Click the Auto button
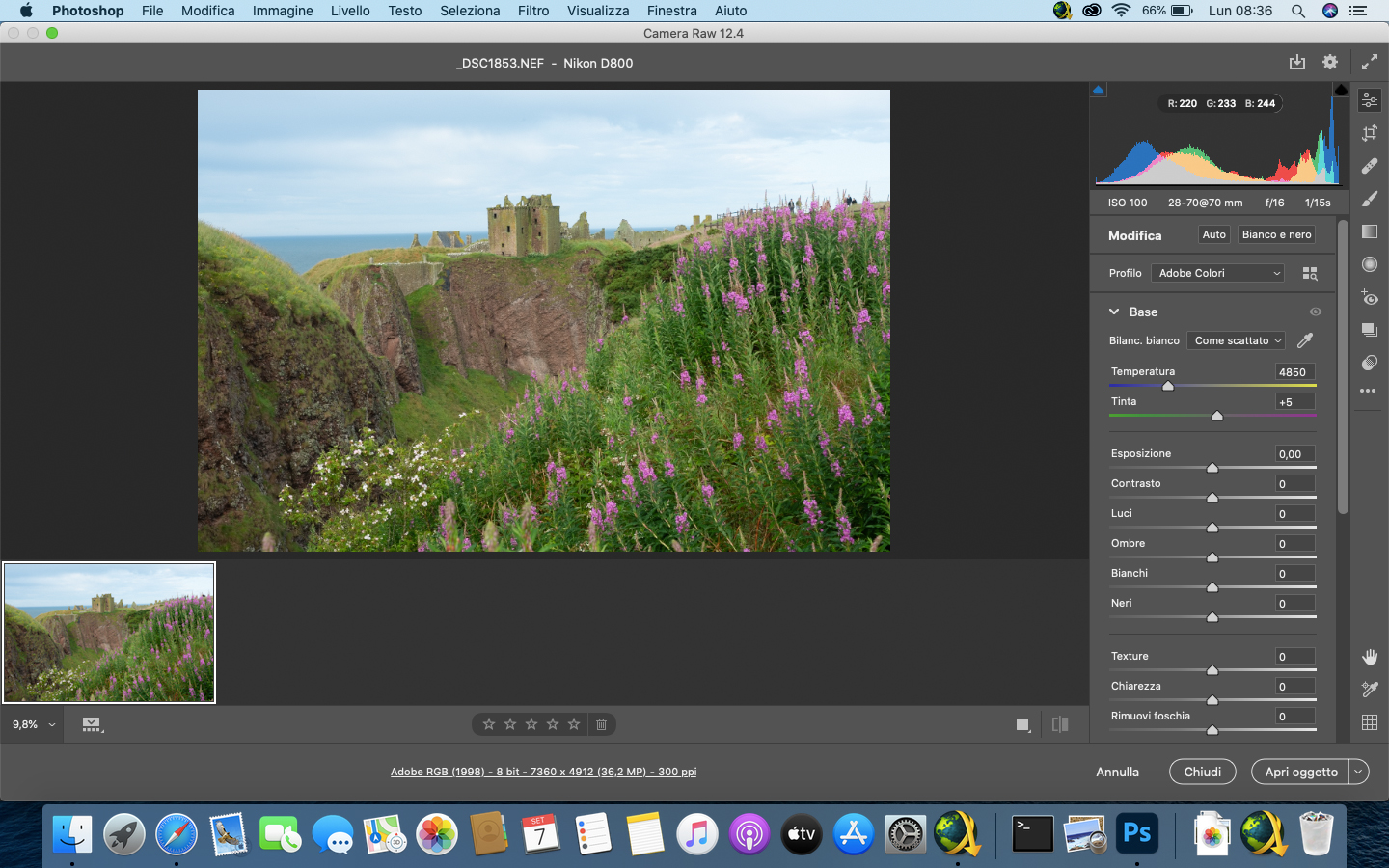The height and width of the screenshot is (868, 1389). (1214, 235)
